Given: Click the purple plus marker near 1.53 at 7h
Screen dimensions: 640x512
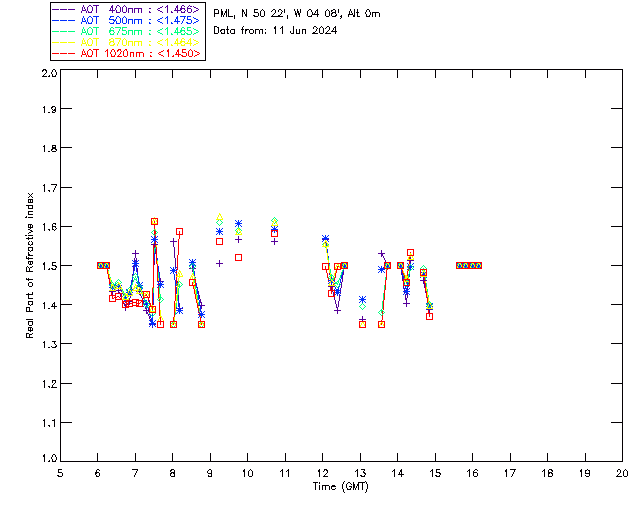Looking at the screenshot, I should (136, 254).
